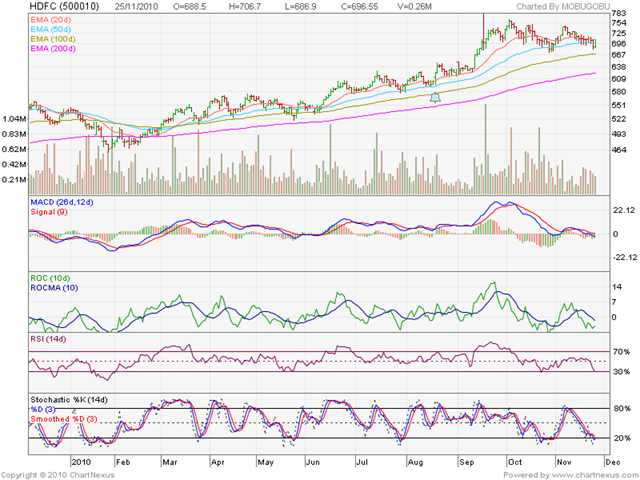Click the EMA (100d) legend label
The image size is (640, 480).
(53, 39)
